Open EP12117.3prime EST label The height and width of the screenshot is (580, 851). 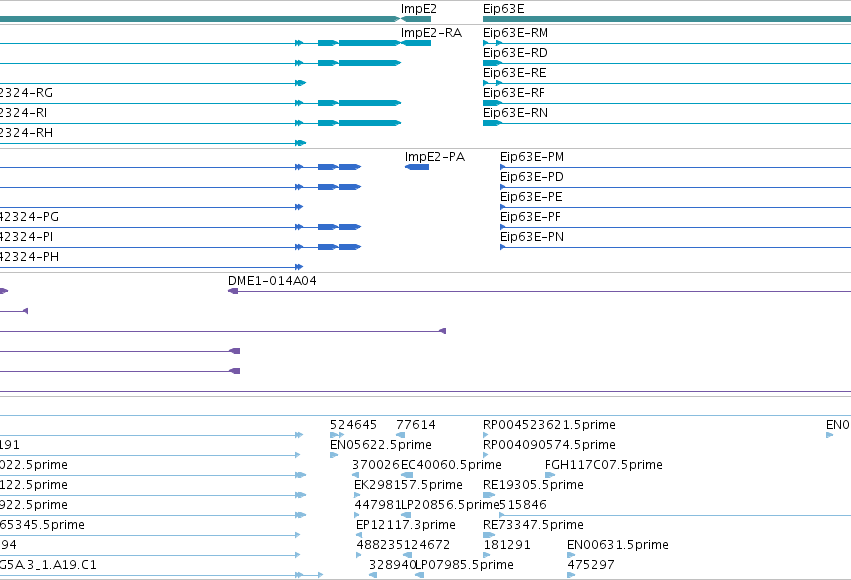point(405,525)
